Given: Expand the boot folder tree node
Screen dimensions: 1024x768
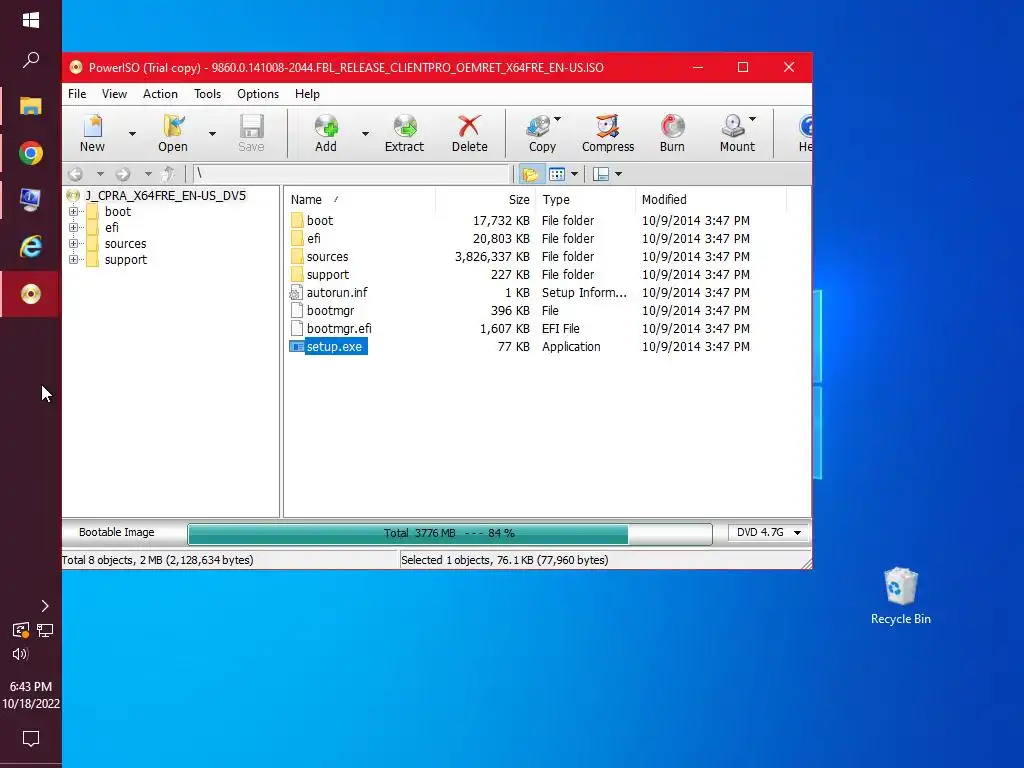Looking at the screenshot, I should (x=73, y=212).
